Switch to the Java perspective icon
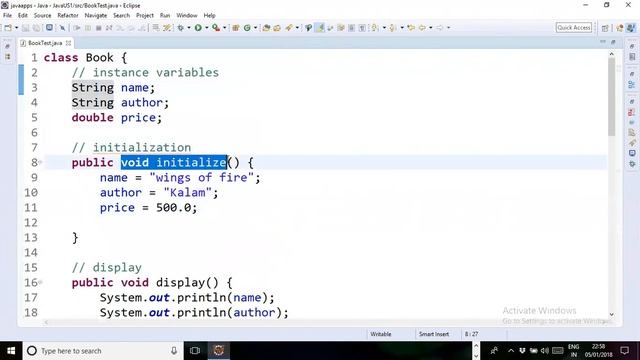This screenshot has width=640, height=360. coord(631,28)
